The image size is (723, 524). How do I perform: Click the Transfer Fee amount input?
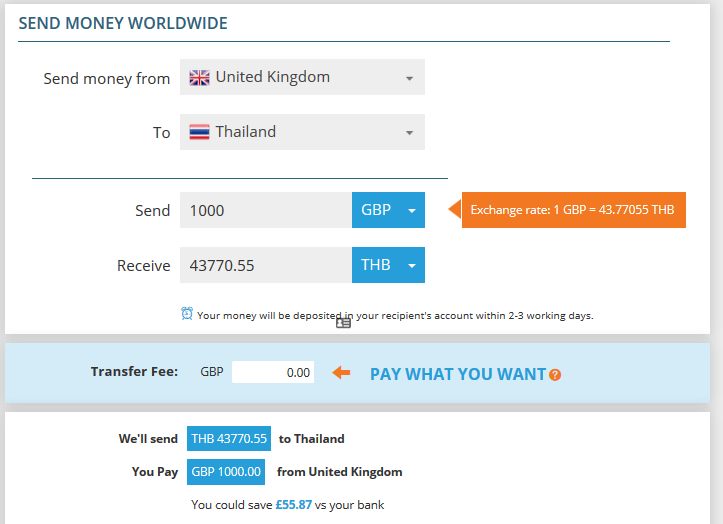[x=272, y=372]
